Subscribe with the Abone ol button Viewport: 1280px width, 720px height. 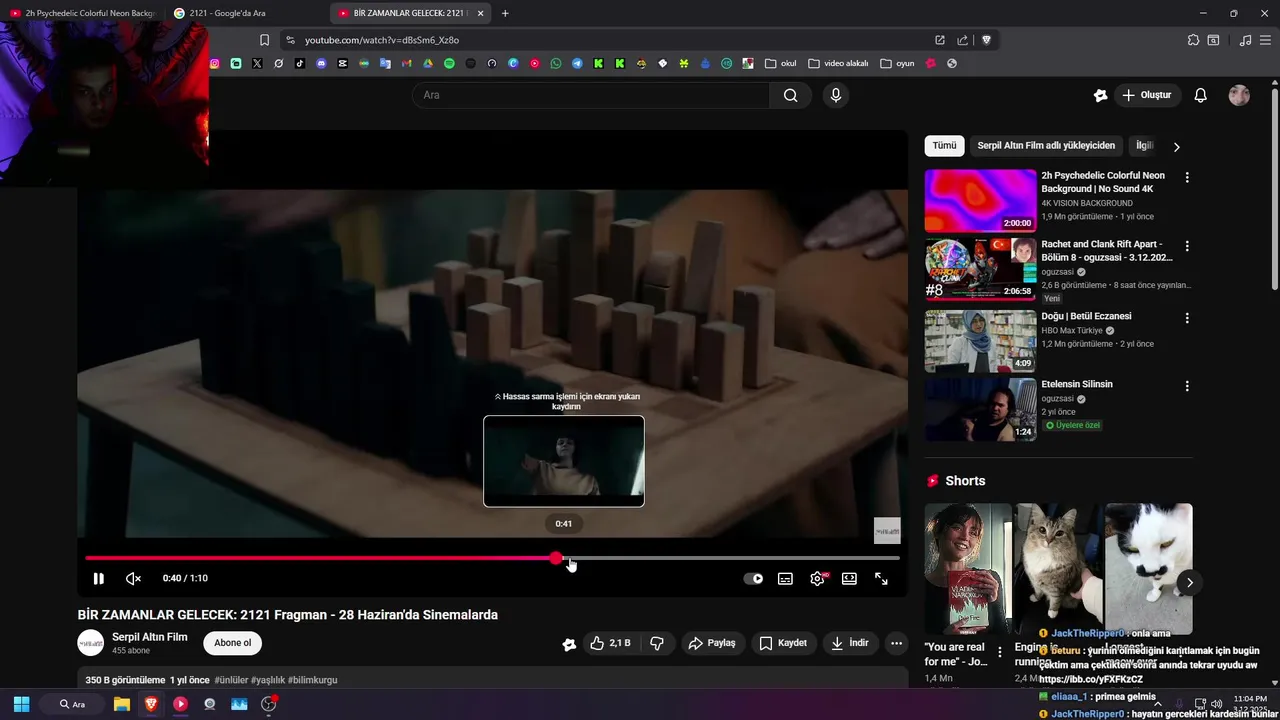coord(233,643)
